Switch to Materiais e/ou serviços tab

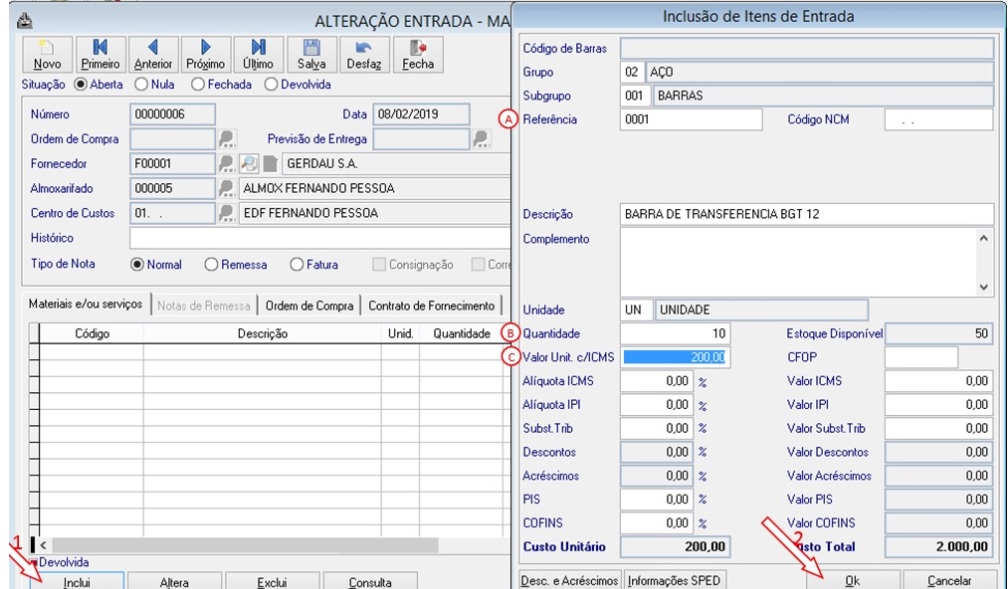[86, 304]
